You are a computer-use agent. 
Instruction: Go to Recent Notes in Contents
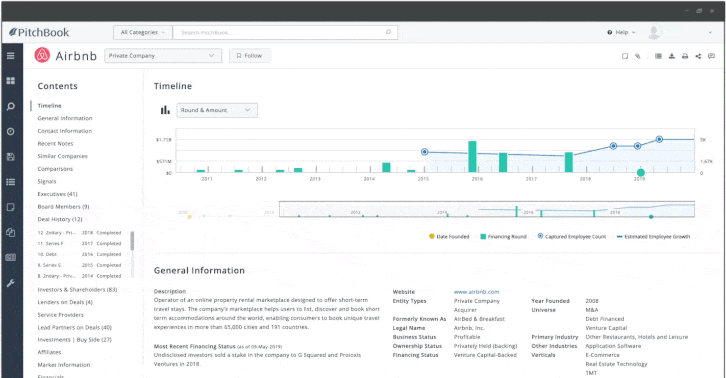[56, 144]
